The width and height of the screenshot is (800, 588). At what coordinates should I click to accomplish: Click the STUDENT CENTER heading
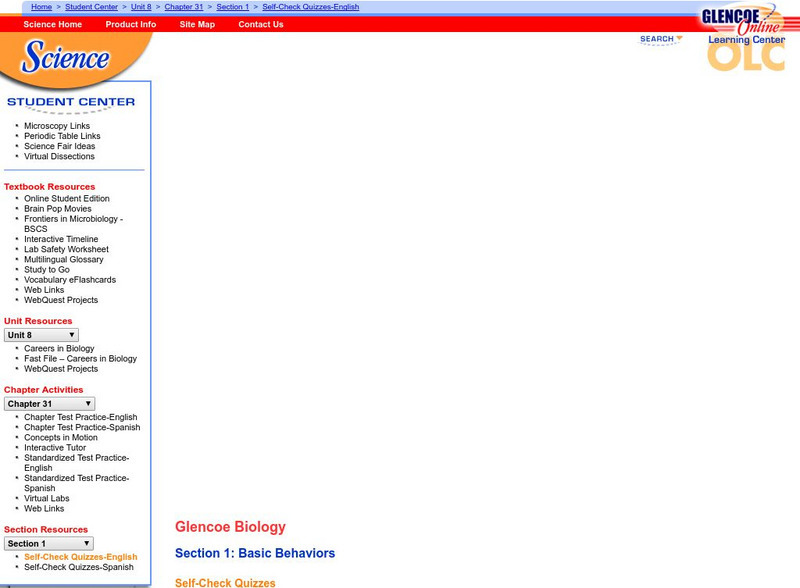[71, 102]
